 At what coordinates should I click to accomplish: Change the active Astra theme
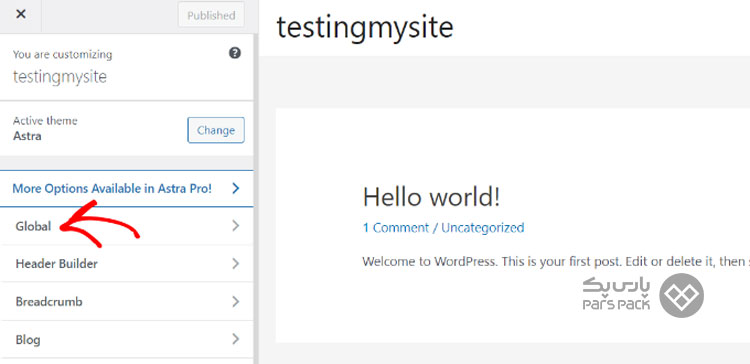pyautogui.click(x=216, y=130)
